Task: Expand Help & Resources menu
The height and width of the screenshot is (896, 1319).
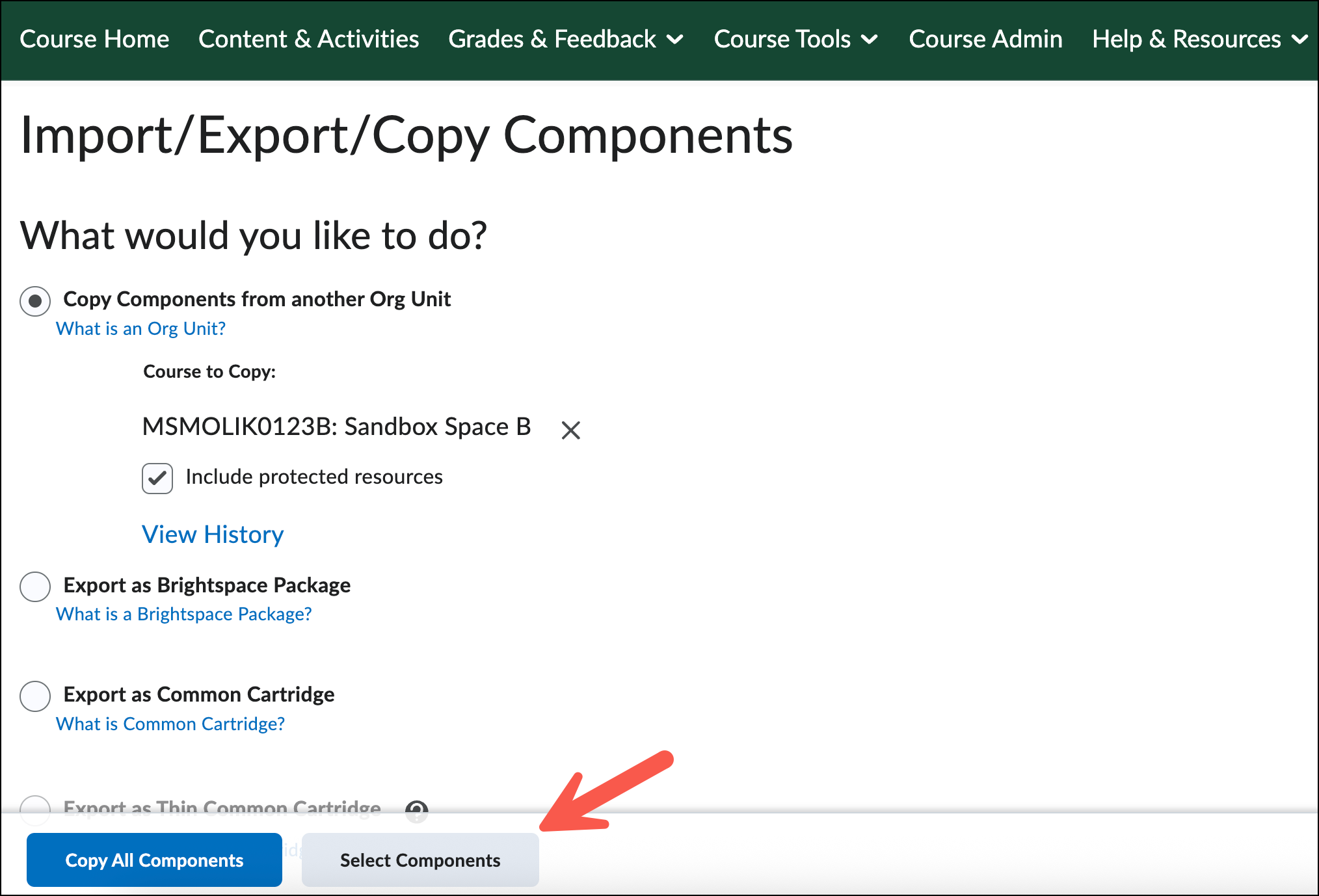Action: (1199, 39)
